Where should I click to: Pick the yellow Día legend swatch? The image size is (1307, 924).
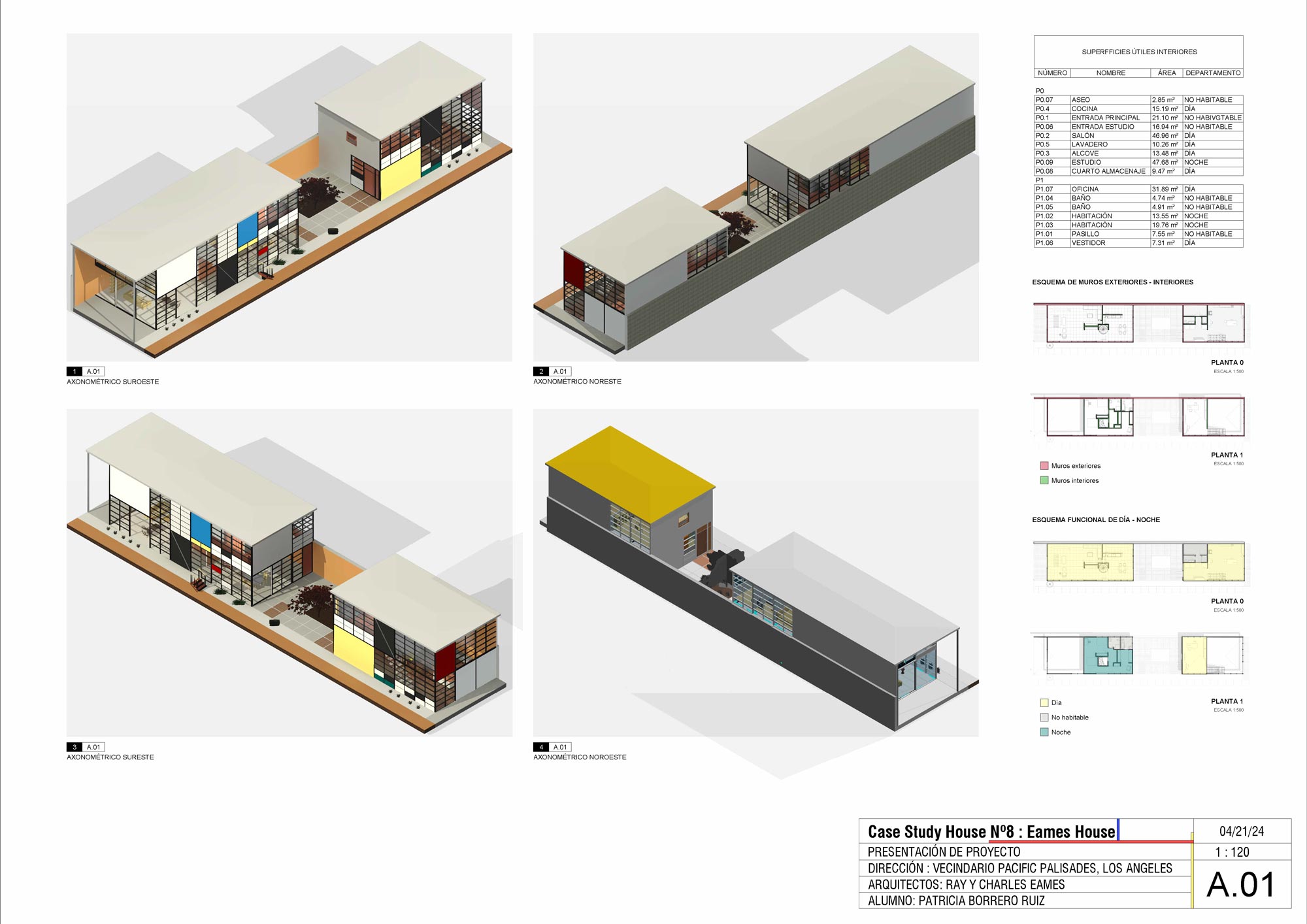pyautogui.click(x=1044, y=703)
